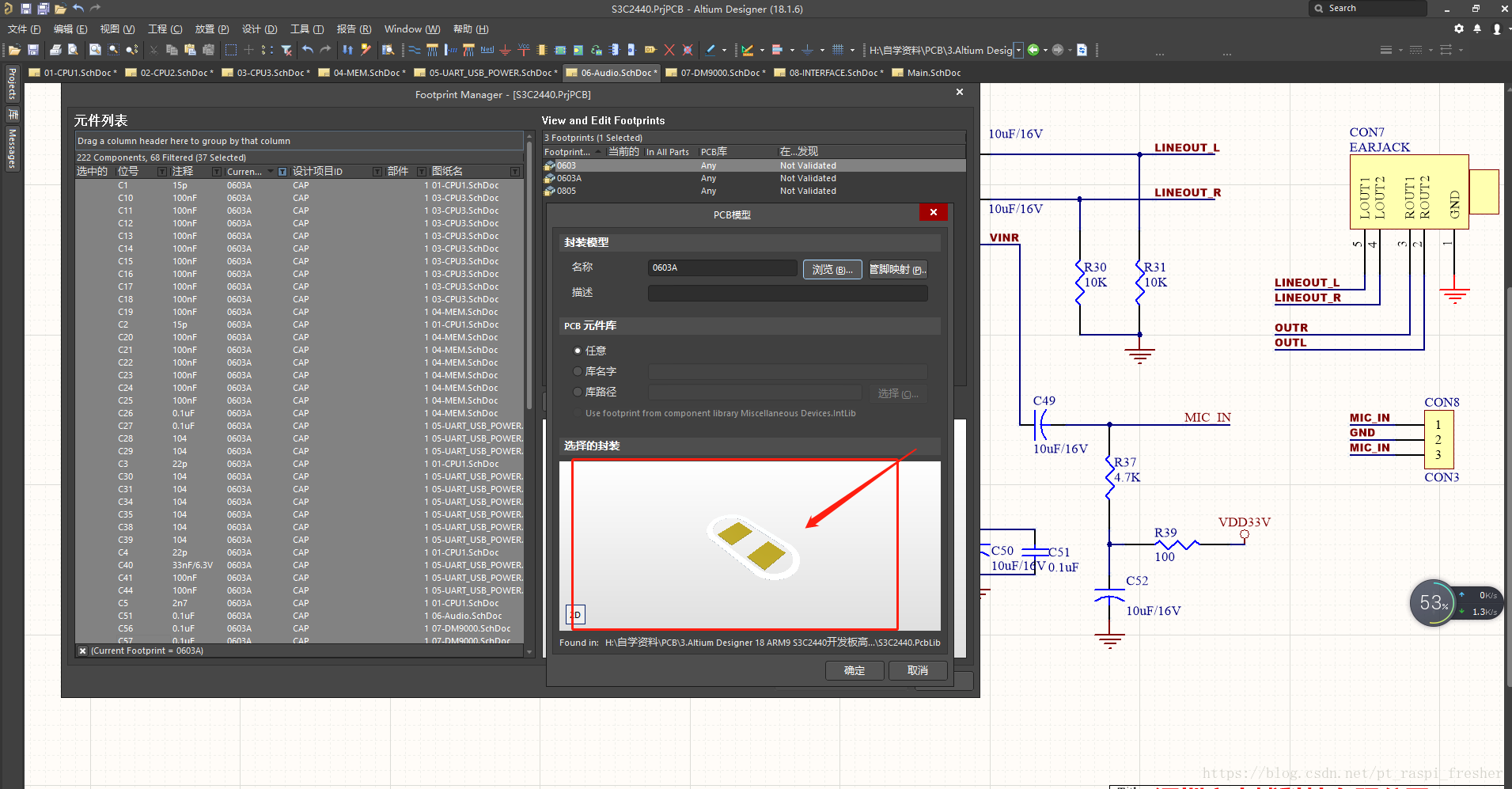Expand the power sources dropdown arrow
The height and width of the screenshot is (789, 1512).
tap(822, 50)
